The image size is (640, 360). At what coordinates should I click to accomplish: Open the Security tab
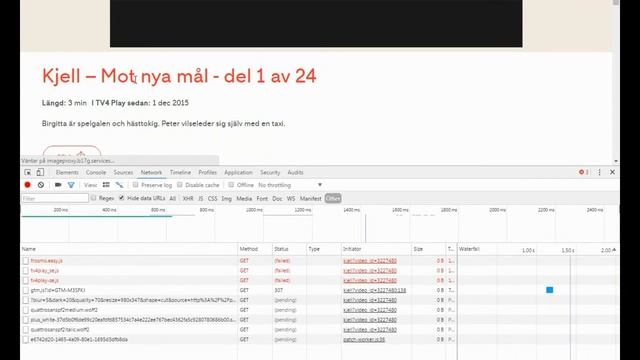point(270,172)
